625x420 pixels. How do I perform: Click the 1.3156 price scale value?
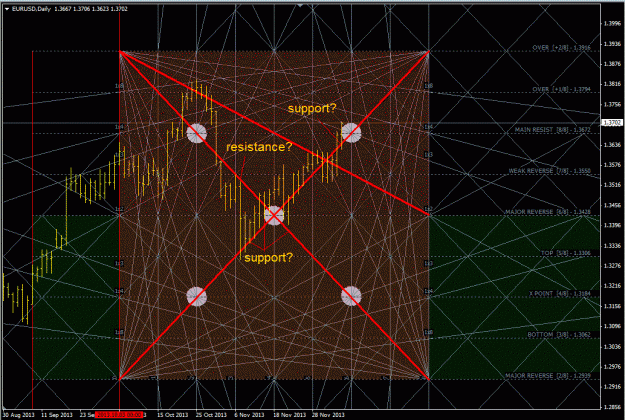point(612,306)
